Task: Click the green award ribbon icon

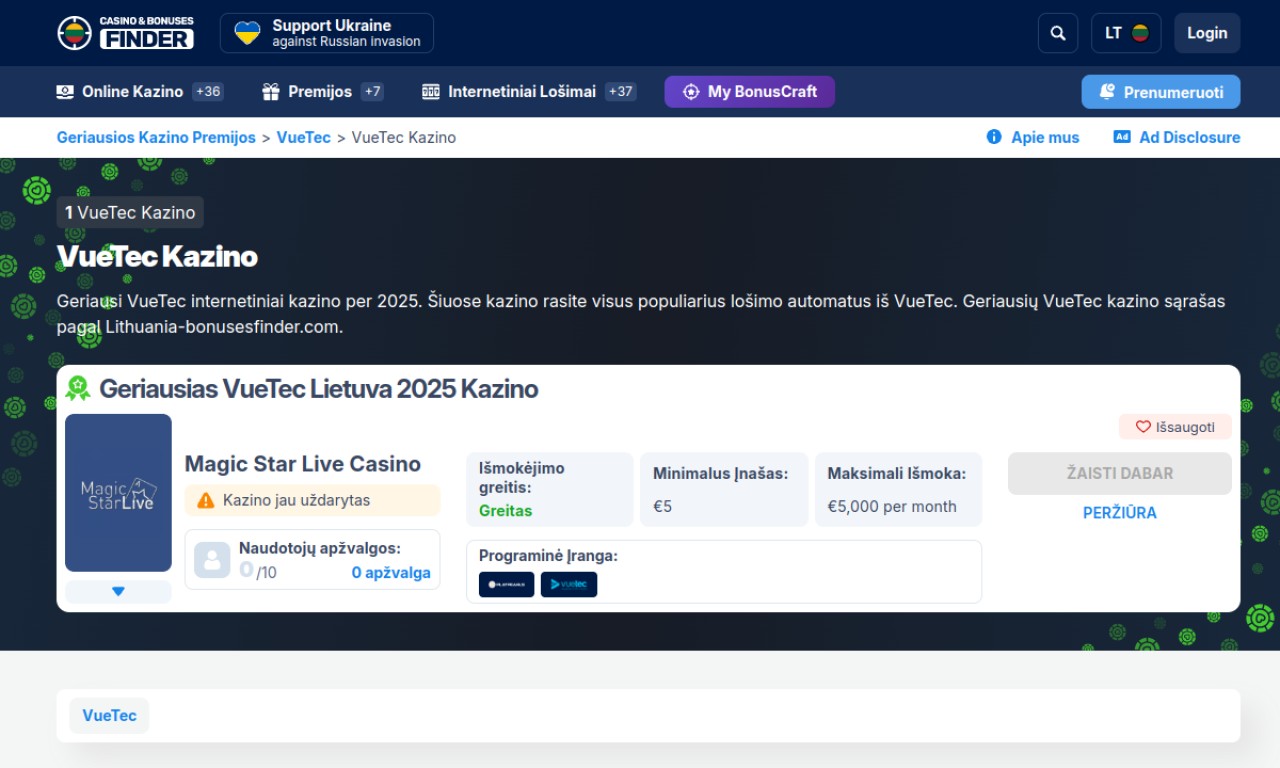Action: click(x=78, y=388)
